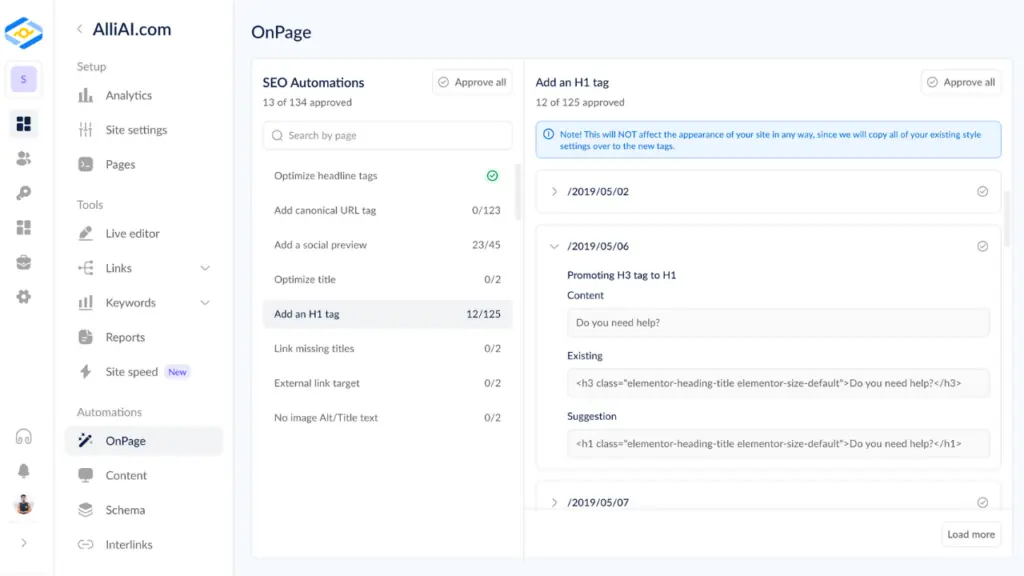This screenshot has width=1024, height=576.
Task: Open the users icon in left rail
Action: pos(24,158)
